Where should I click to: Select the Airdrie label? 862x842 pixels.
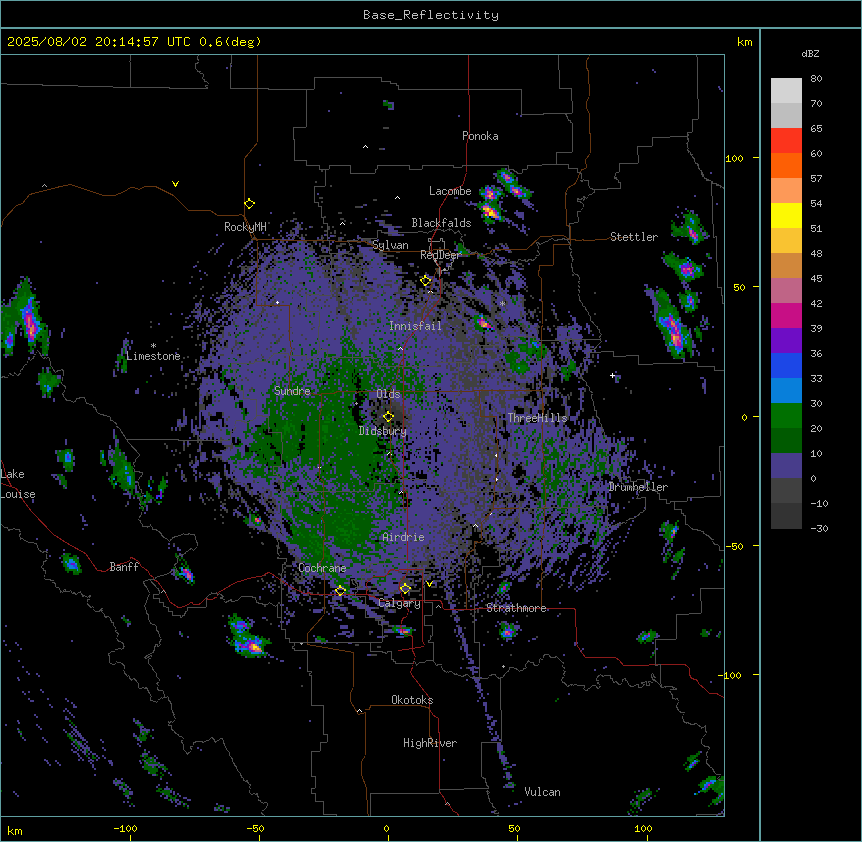tap(403, 537)
